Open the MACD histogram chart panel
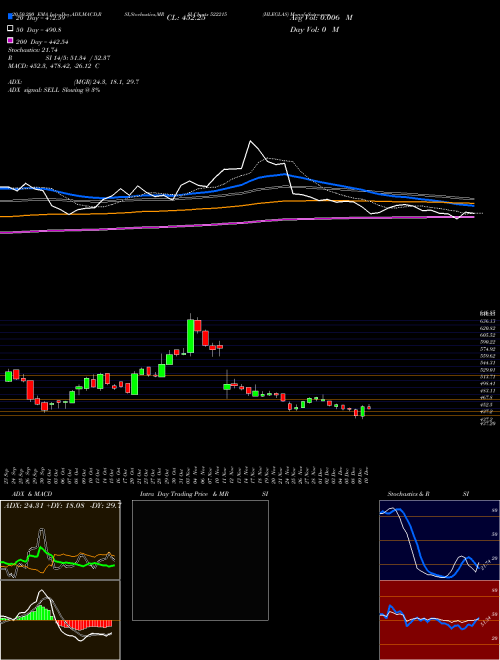The height and width of the screenshot is (660, 500). 60,620
